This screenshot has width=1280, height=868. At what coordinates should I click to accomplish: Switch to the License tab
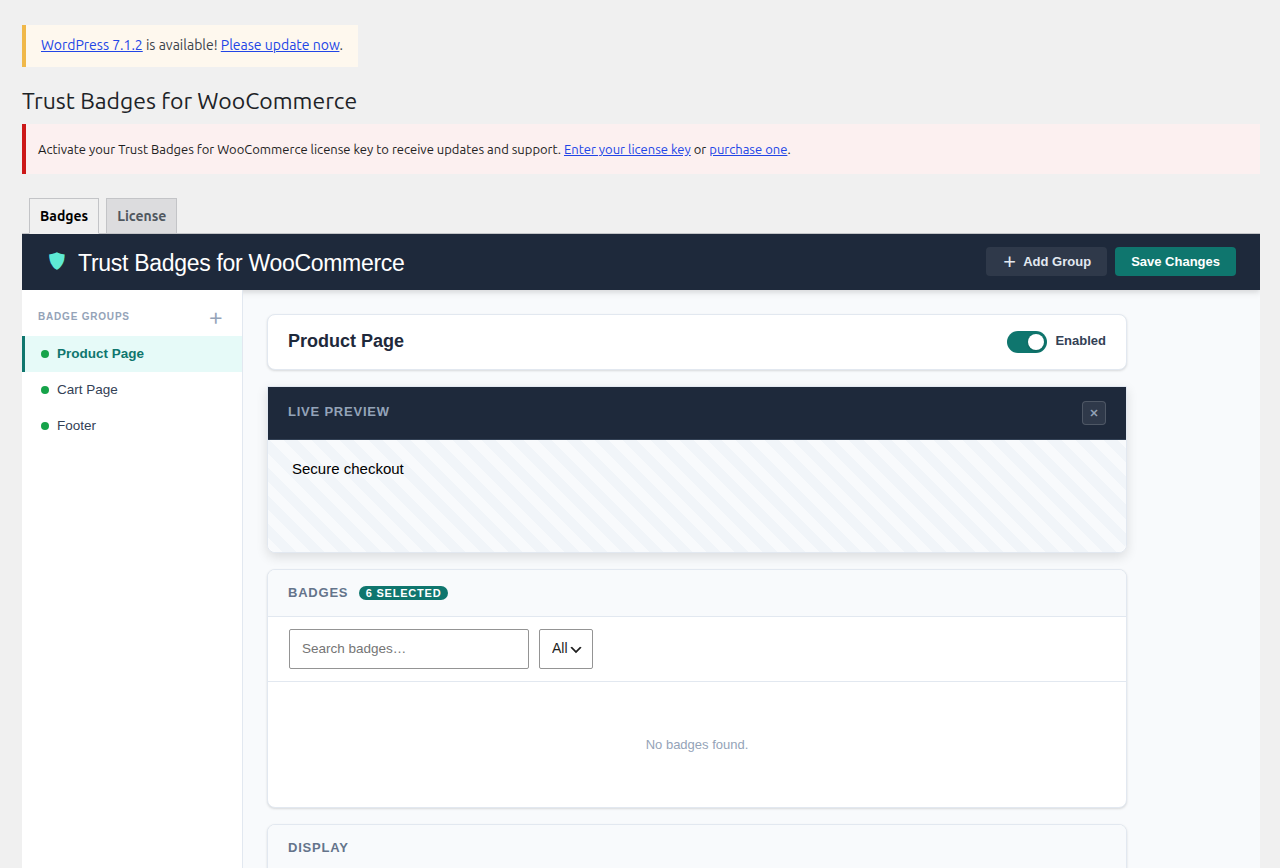click(x=141, y=216)
